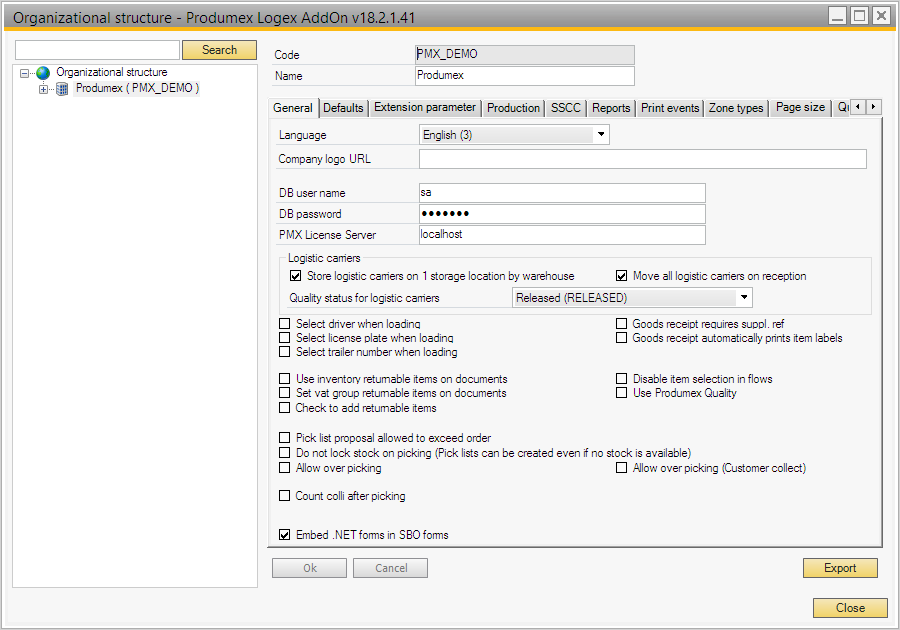Minimize the Organizational structure window

(837, 15)
